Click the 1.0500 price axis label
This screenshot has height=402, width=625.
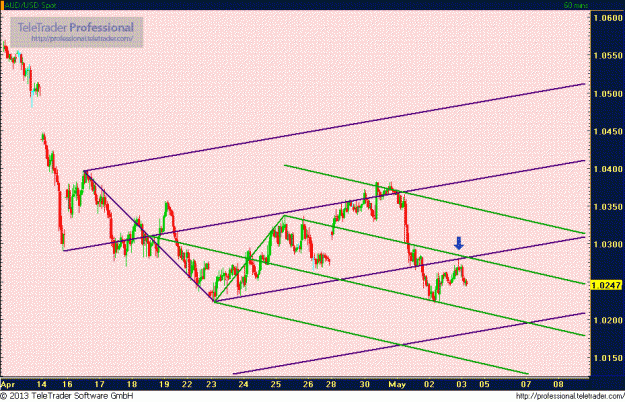[607, 94]
